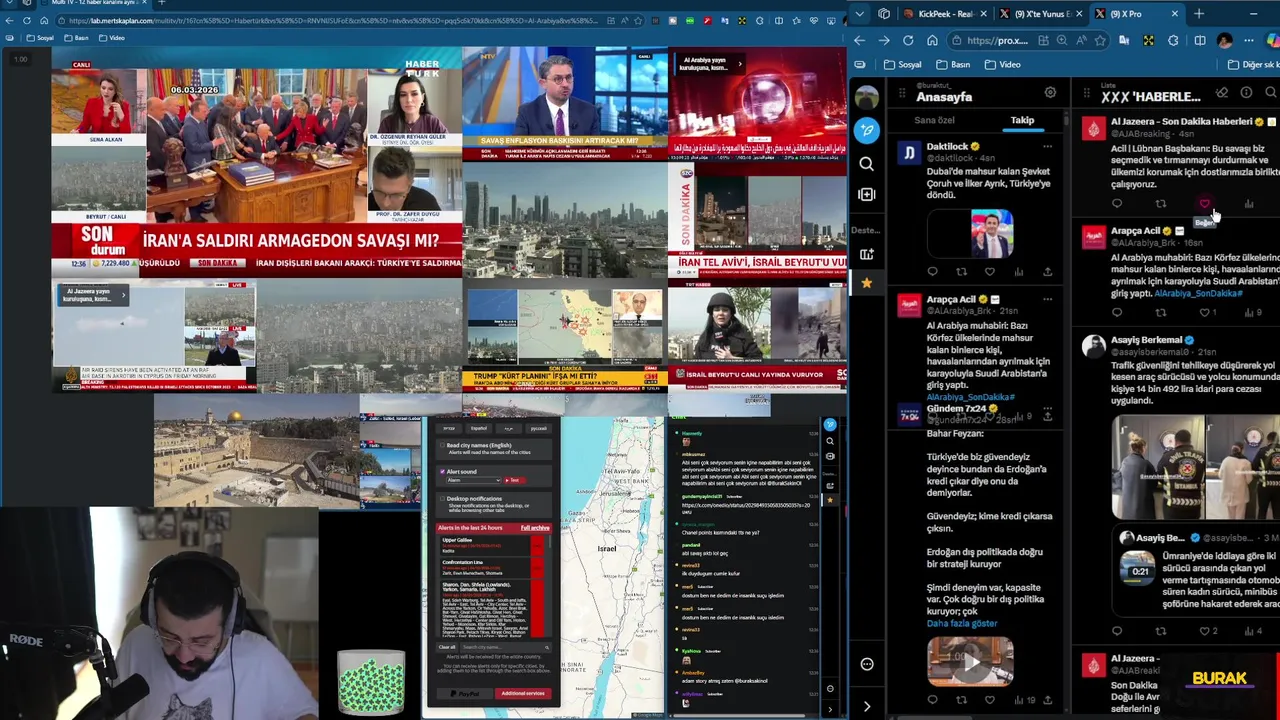
Task: Click the info icon in the HABERLE list column
Action: point(1246,92)
